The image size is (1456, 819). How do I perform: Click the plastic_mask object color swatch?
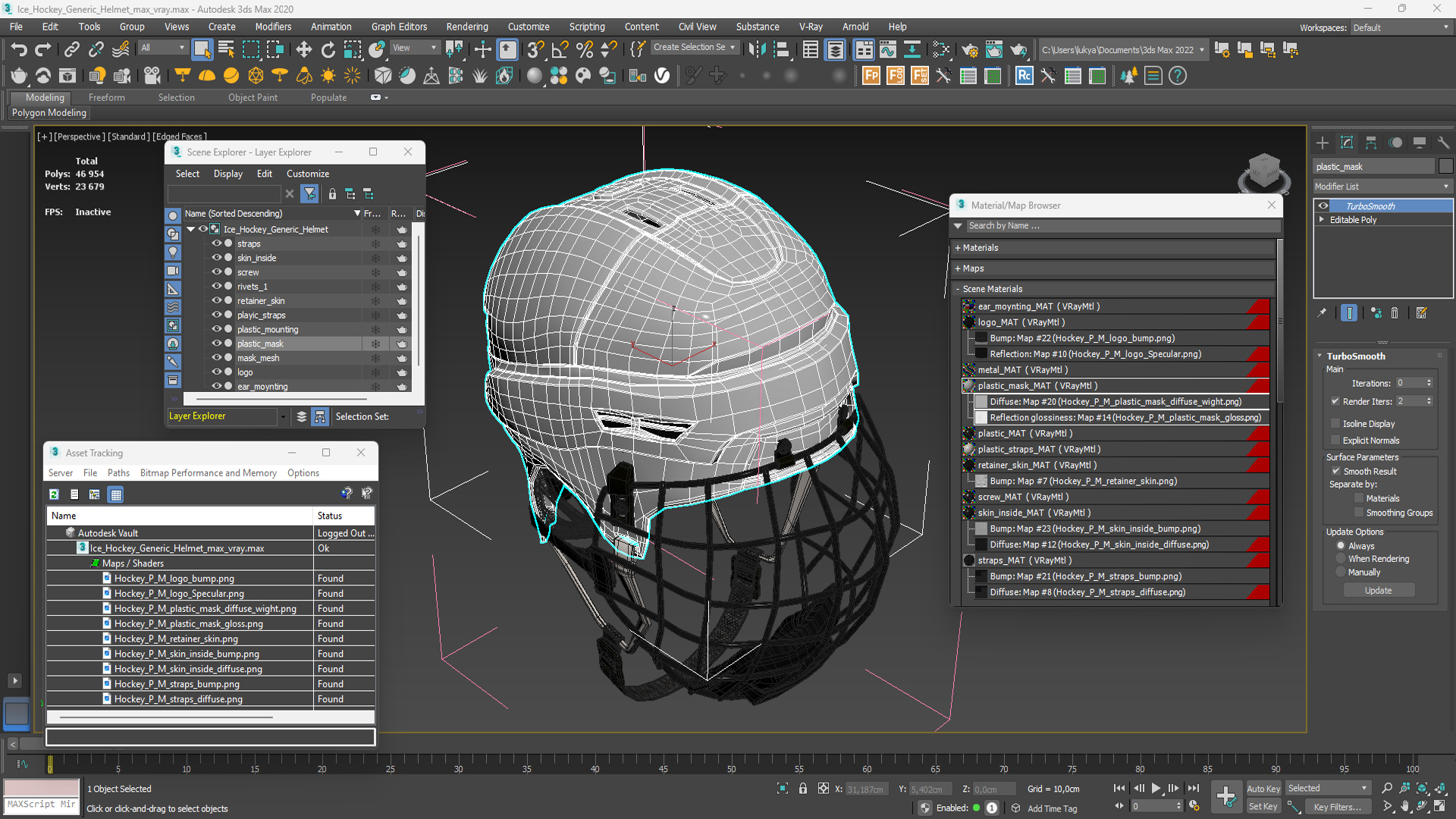(1445, 166)
